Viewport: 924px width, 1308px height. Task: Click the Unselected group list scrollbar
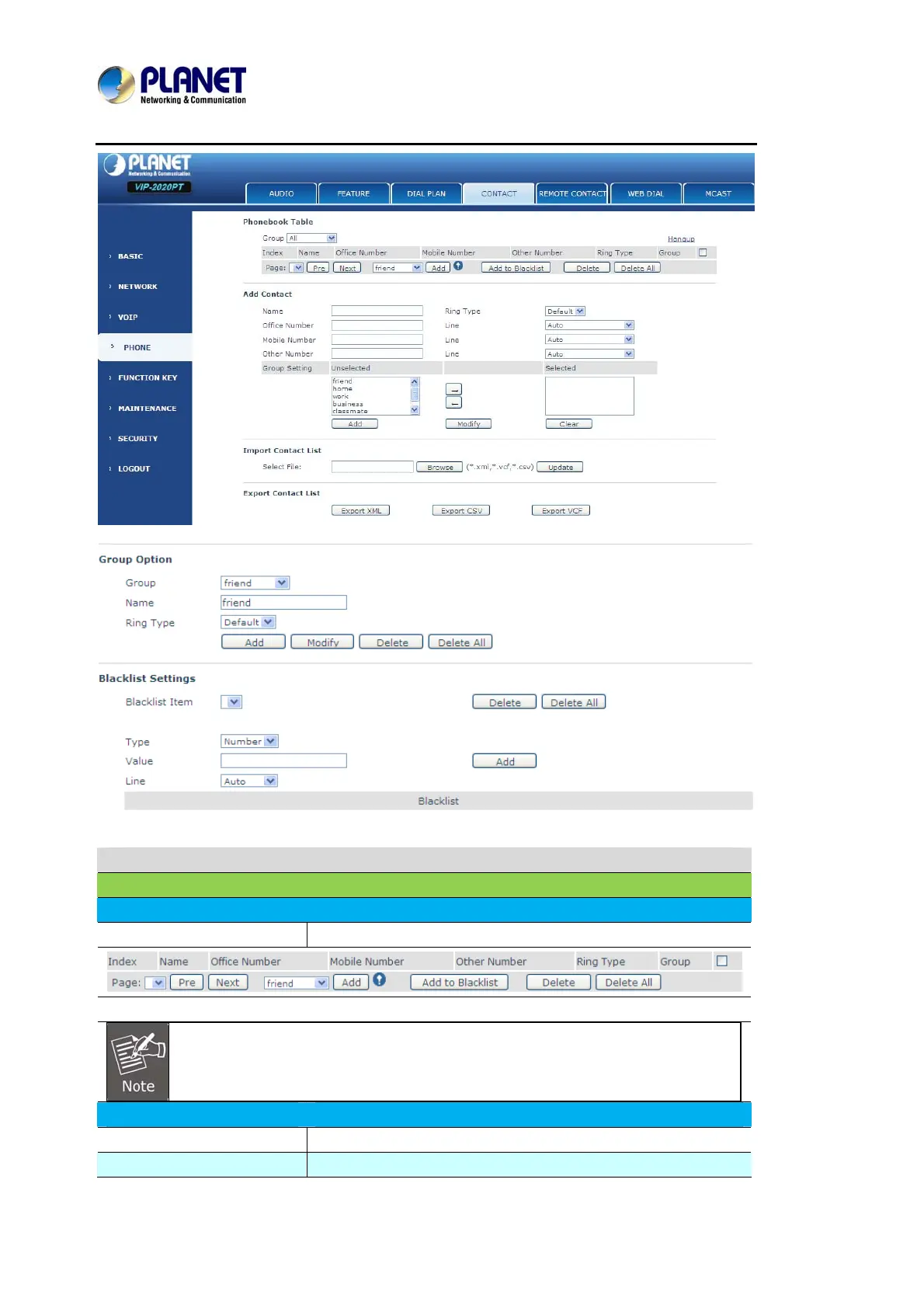tap(415, 396)
